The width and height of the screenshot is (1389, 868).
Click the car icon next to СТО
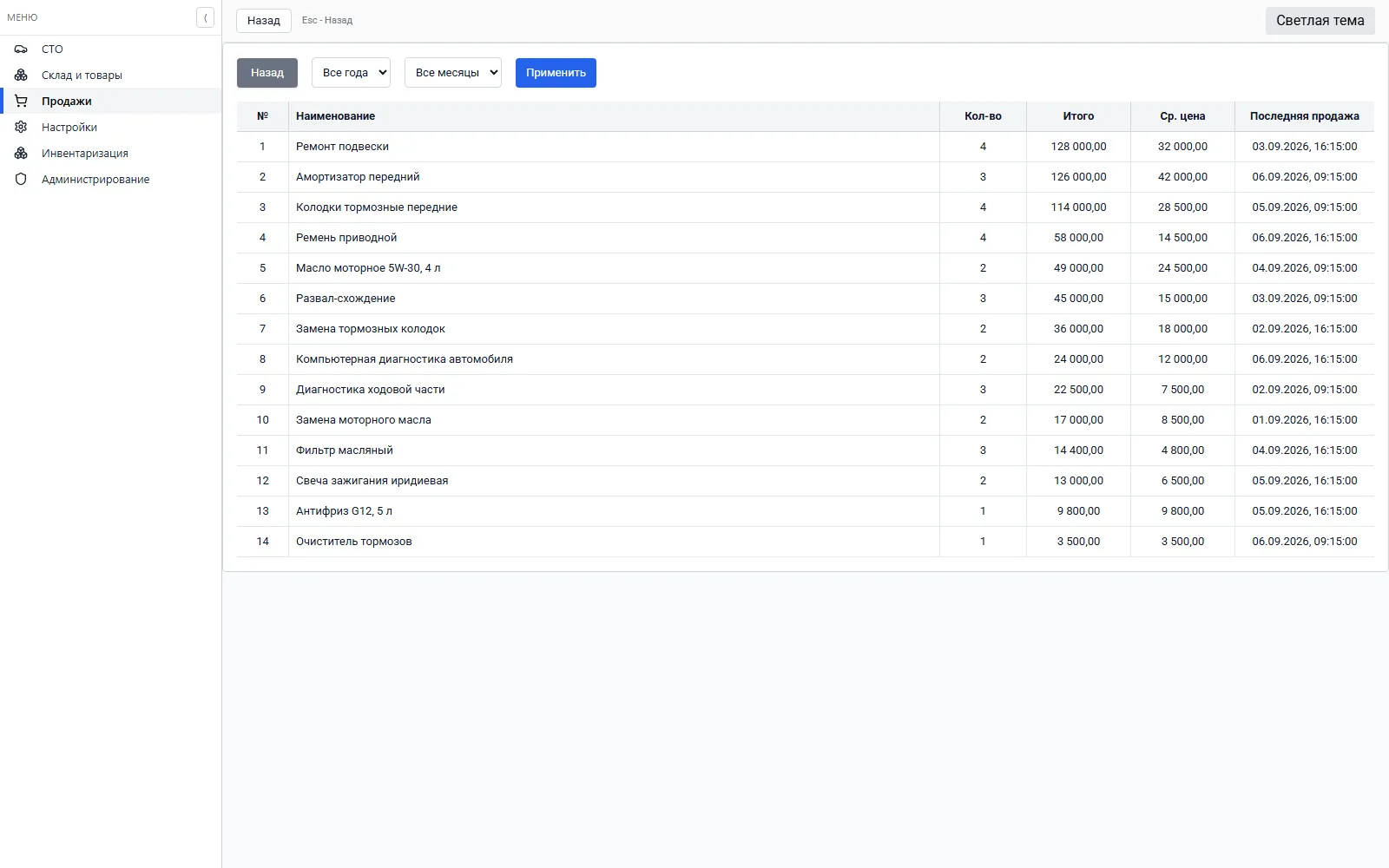click(x=21, y=49)
